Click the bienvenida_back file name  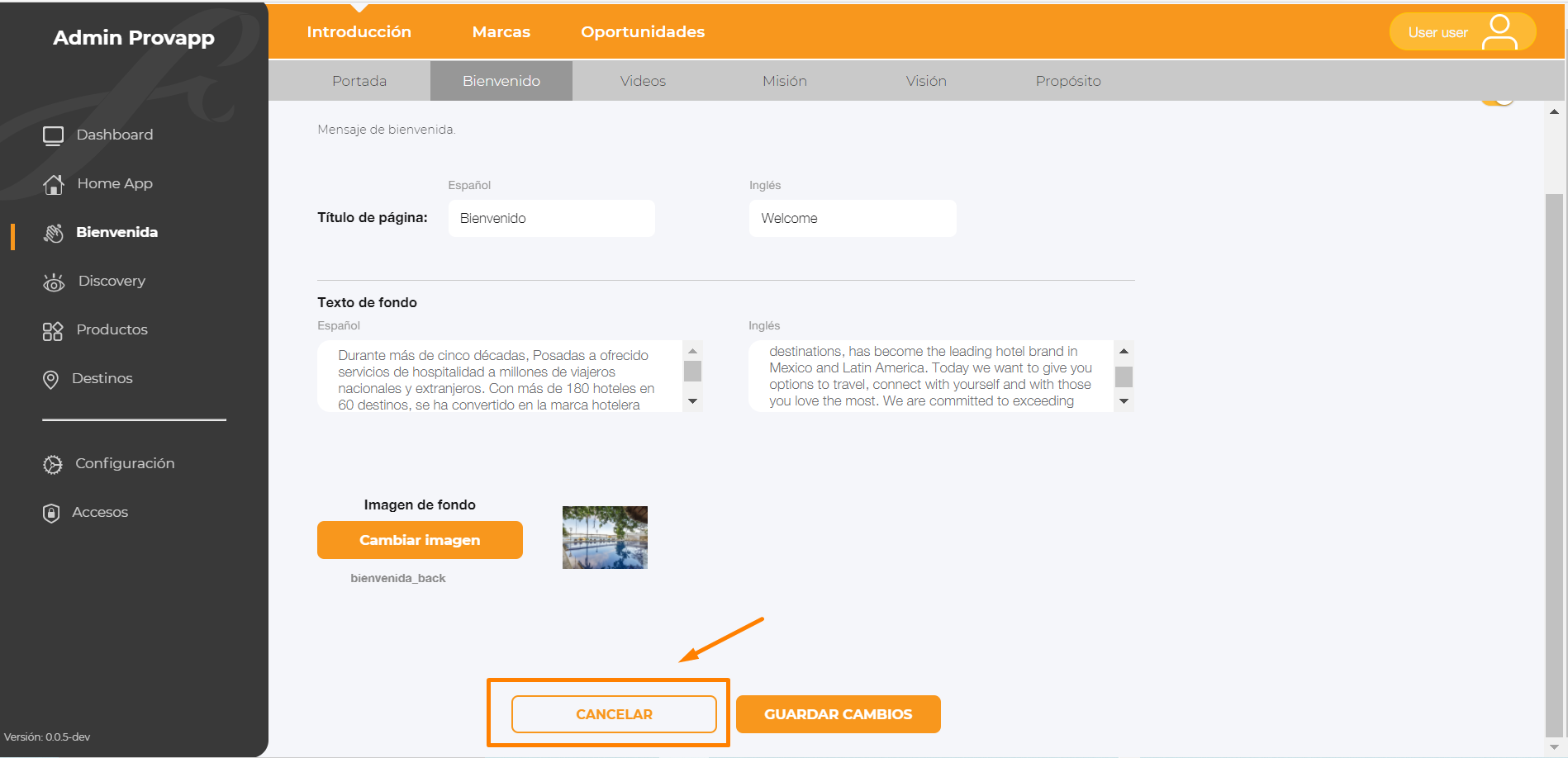398,578
